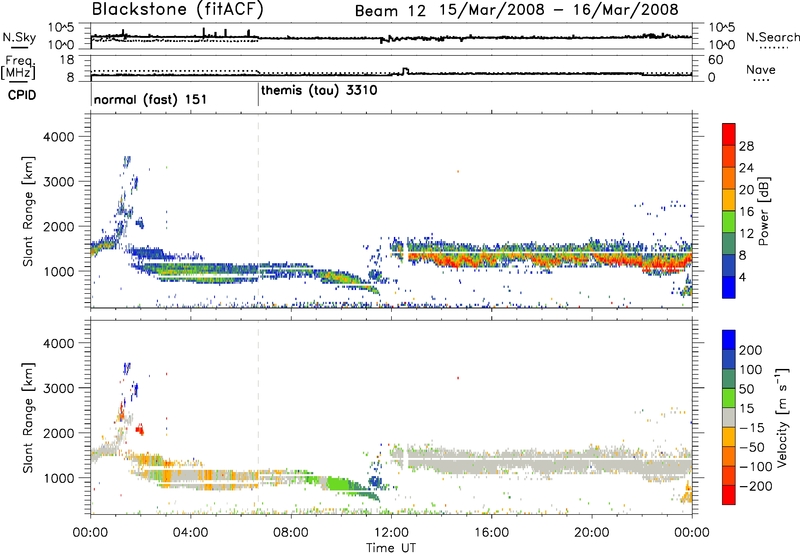Click the 'Velocity [m s-1]' color bar label

coord(781,417)
